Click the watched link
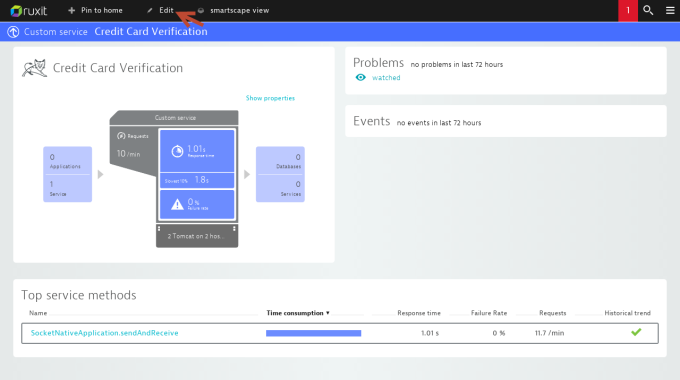This screenshot has height=380, width=680. (x=386, y=78)
